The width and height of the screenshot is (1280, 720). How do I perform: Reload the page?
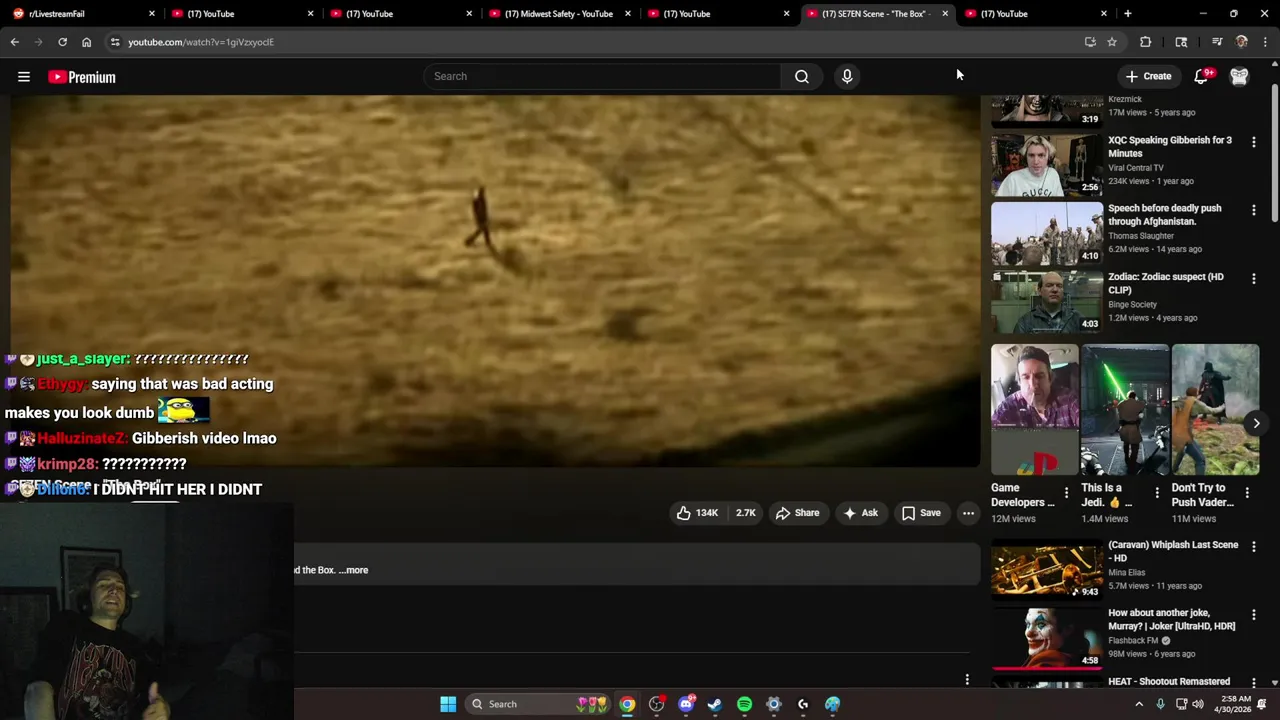click(62, 42)
